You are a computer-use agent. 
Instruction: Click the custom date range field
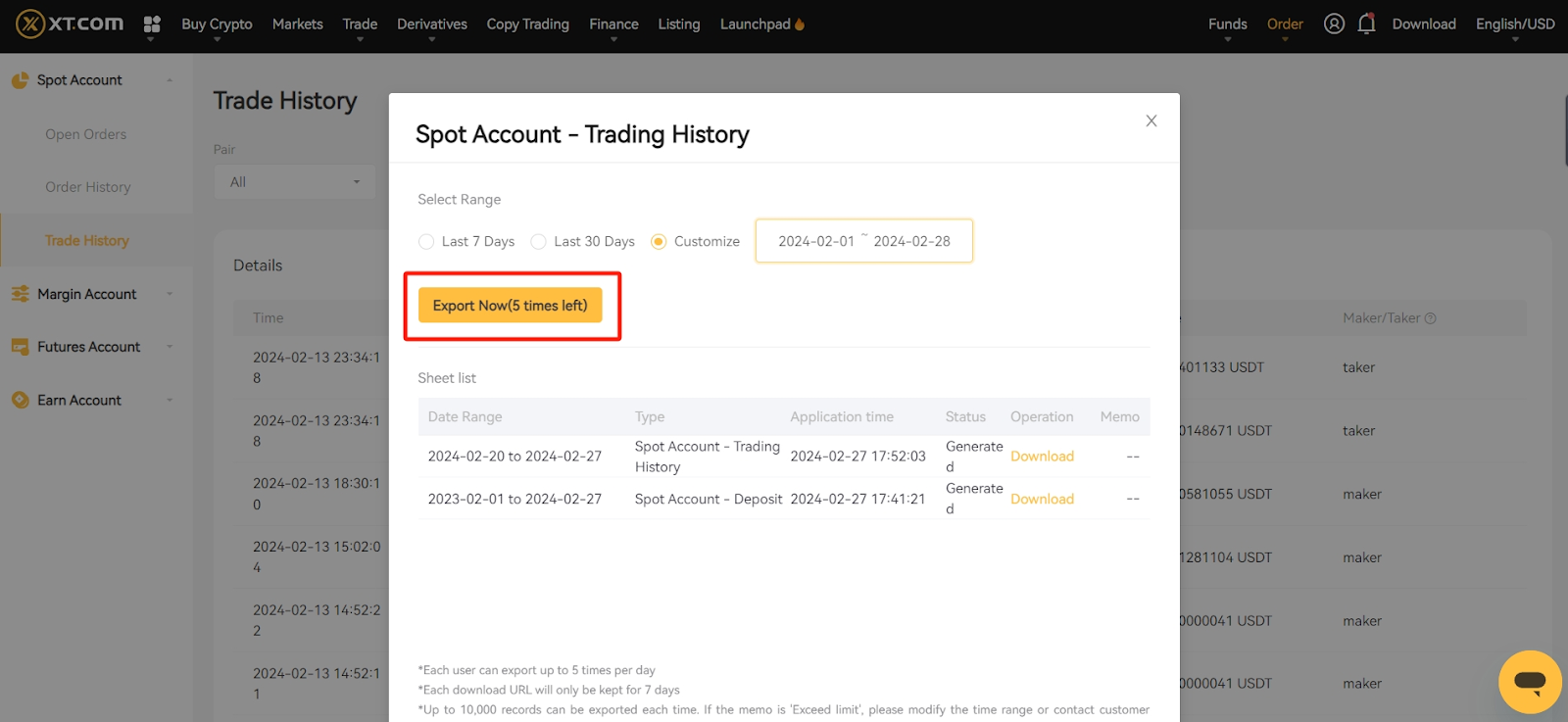coord(863,241)
